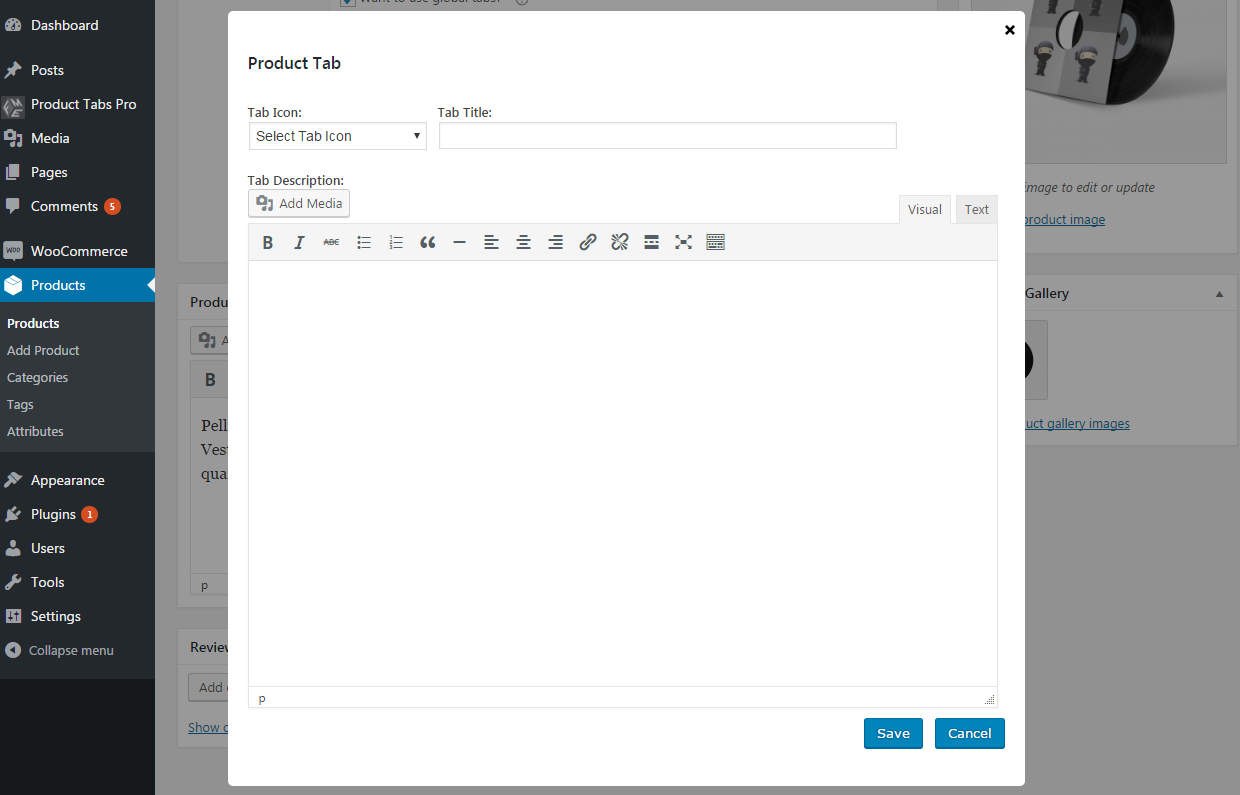Image resolution: width=1240 pixels, height=795 pixels.
Task: Click the Tab Title input field
Action: click(x=668, y=136)
